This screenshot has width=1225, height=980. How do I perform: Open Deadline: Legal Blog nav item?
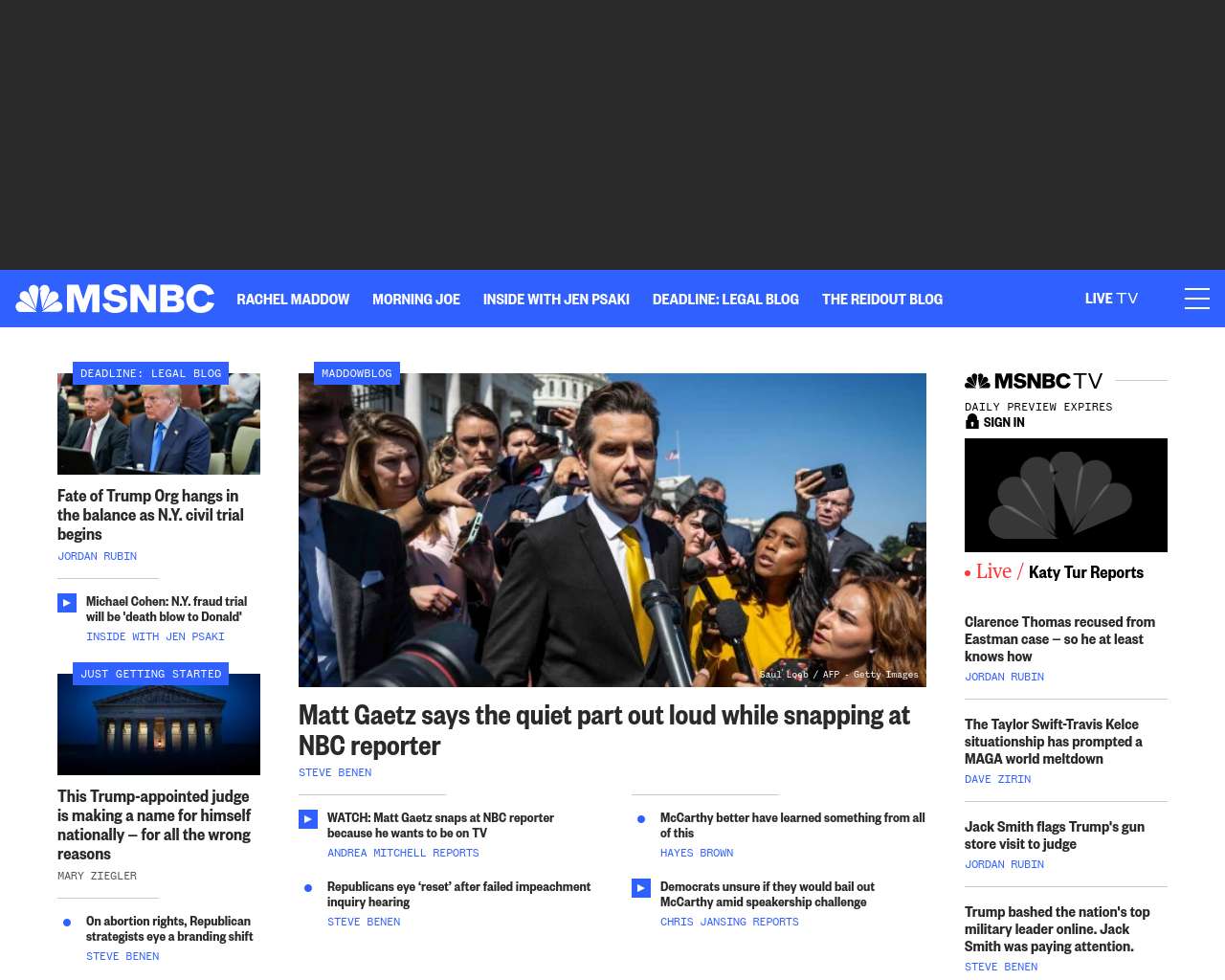(725, 299)
